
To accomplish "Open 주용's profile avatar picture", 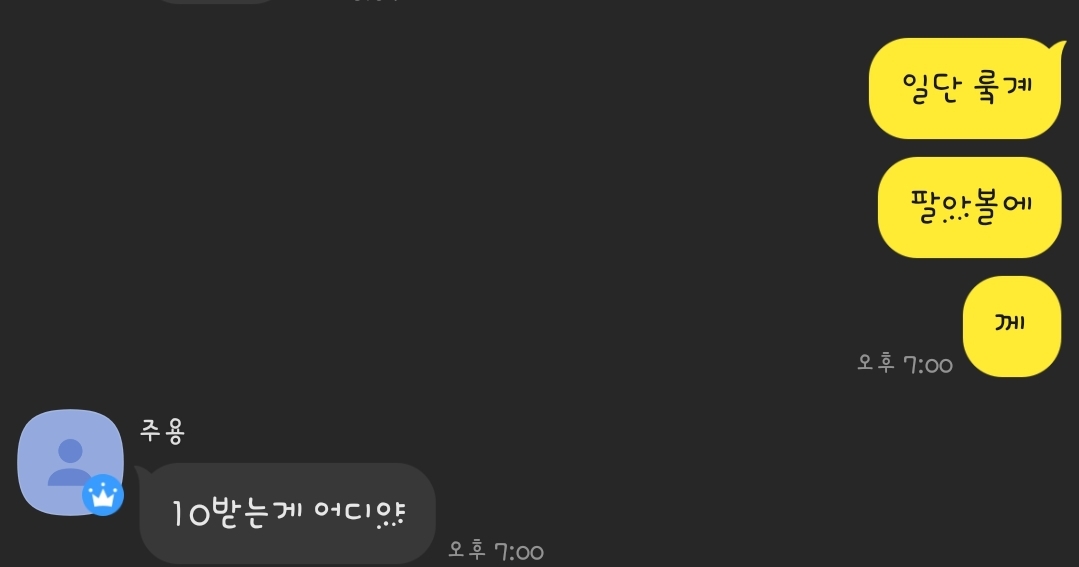I will pyautogui.click(x=70, y=462).
